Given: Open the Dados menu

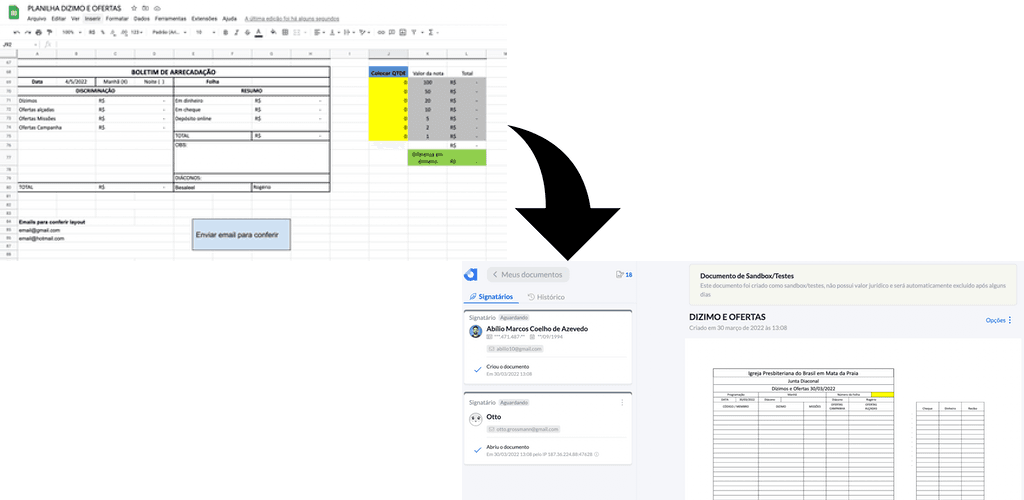Looking at the screenshot, I should (142, 19).
